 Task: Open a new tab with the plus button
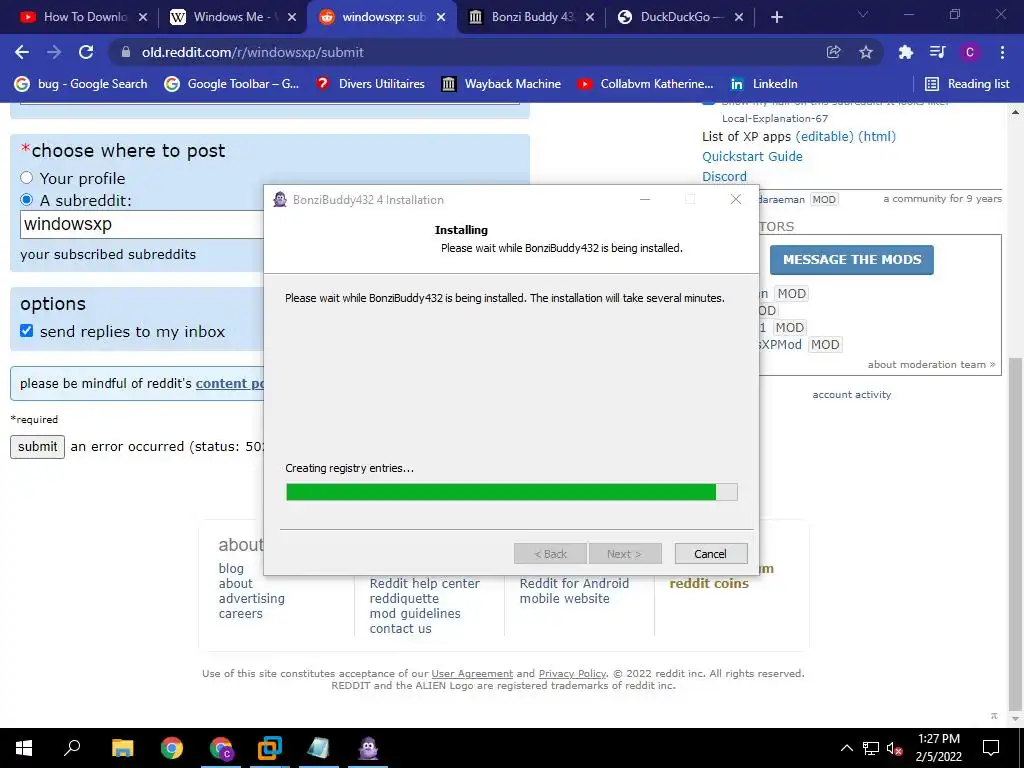point(776,17)
